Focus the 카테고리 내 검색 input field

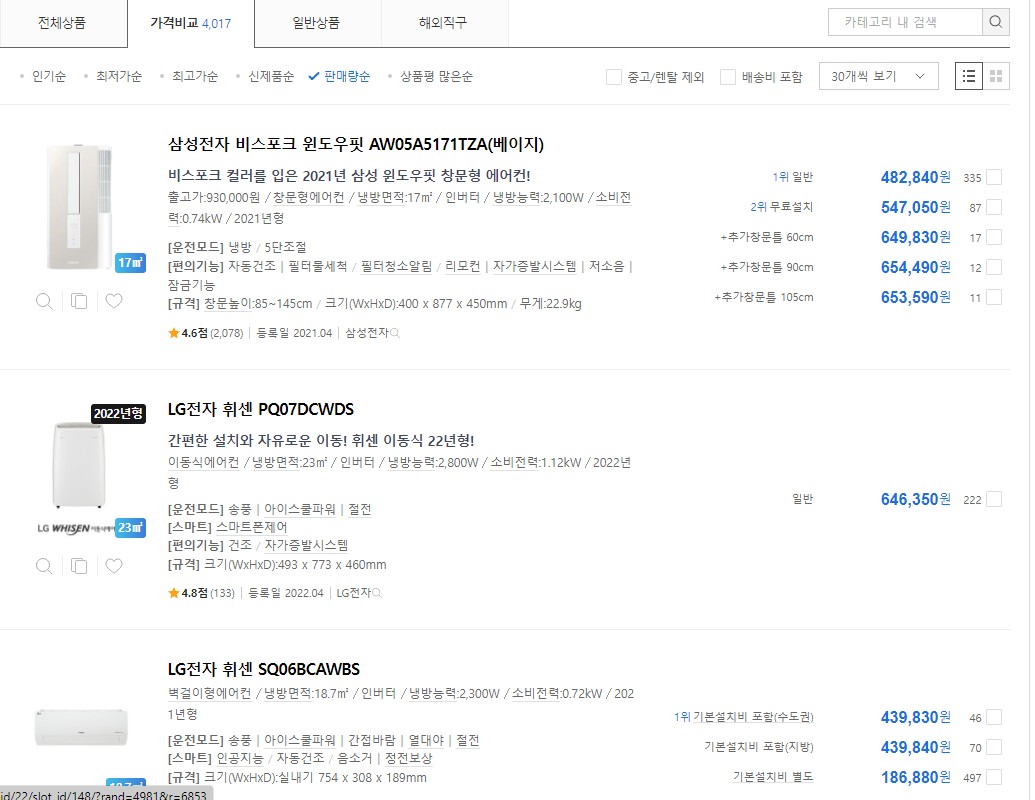click(x=905, y=22)
